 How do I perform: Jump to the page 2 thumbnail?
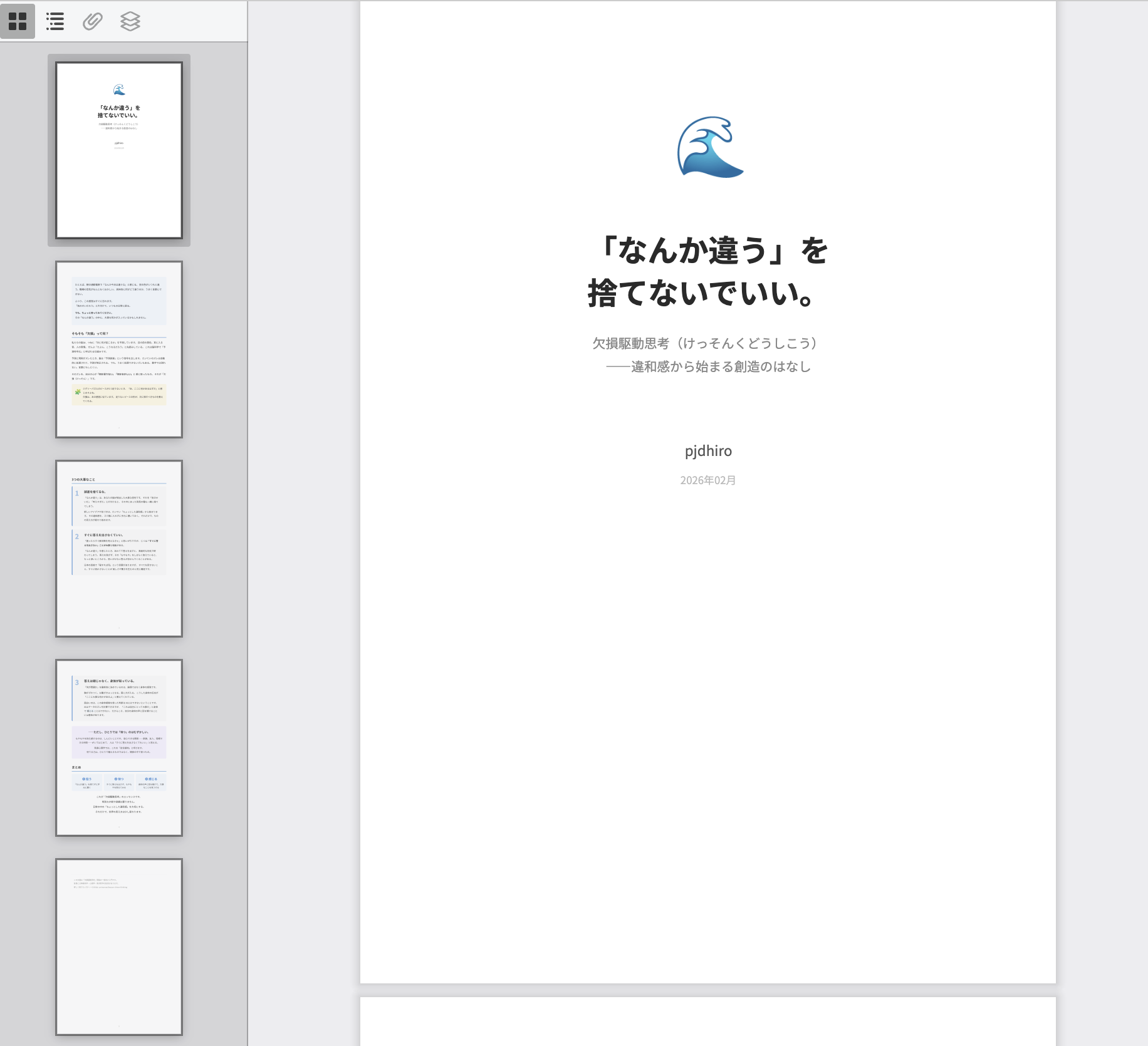coord(119,350)
